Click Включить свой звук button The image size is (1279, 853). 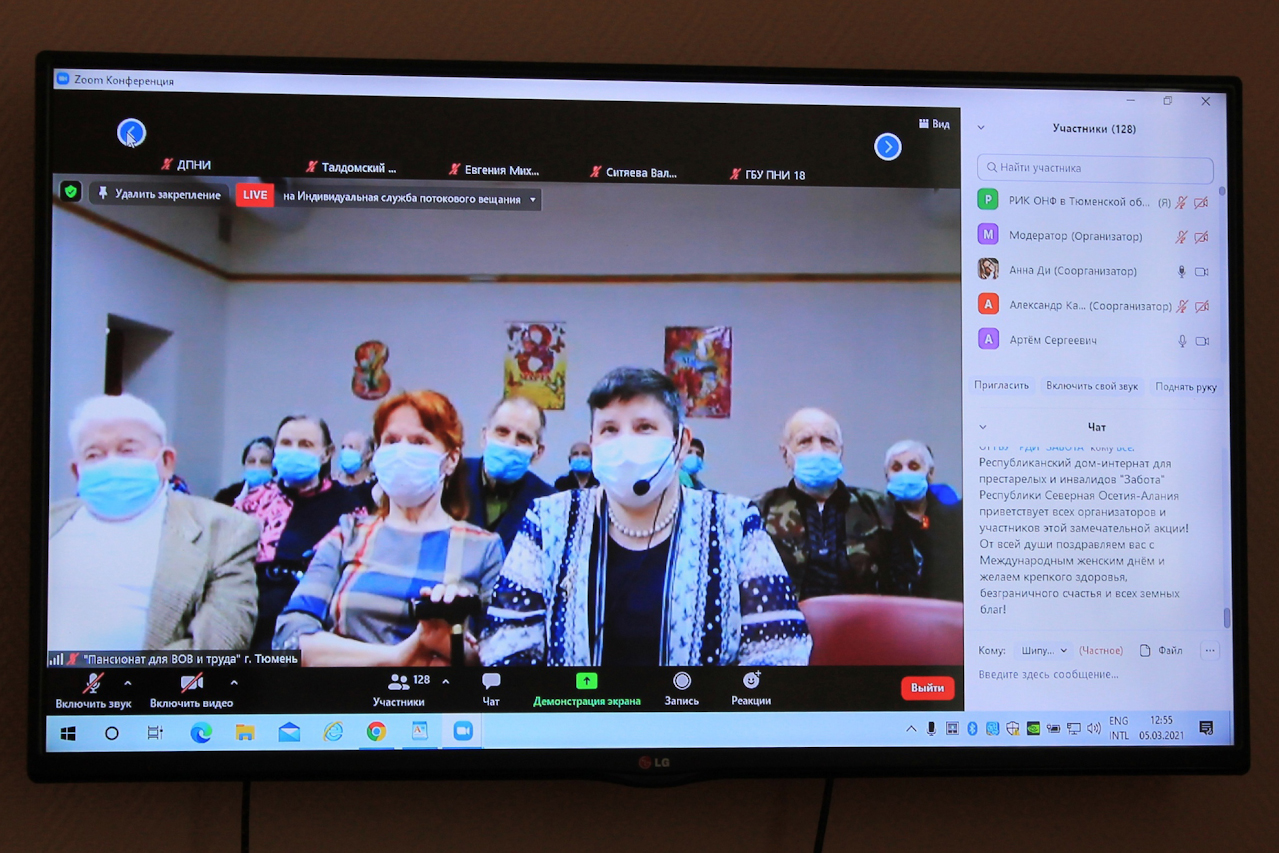coord(1092,386)
